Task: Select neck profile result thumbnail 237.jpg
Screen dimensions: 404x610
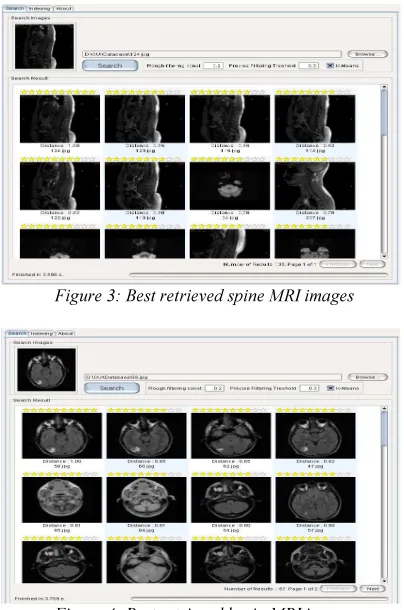Action: click(x=315, y=186)
